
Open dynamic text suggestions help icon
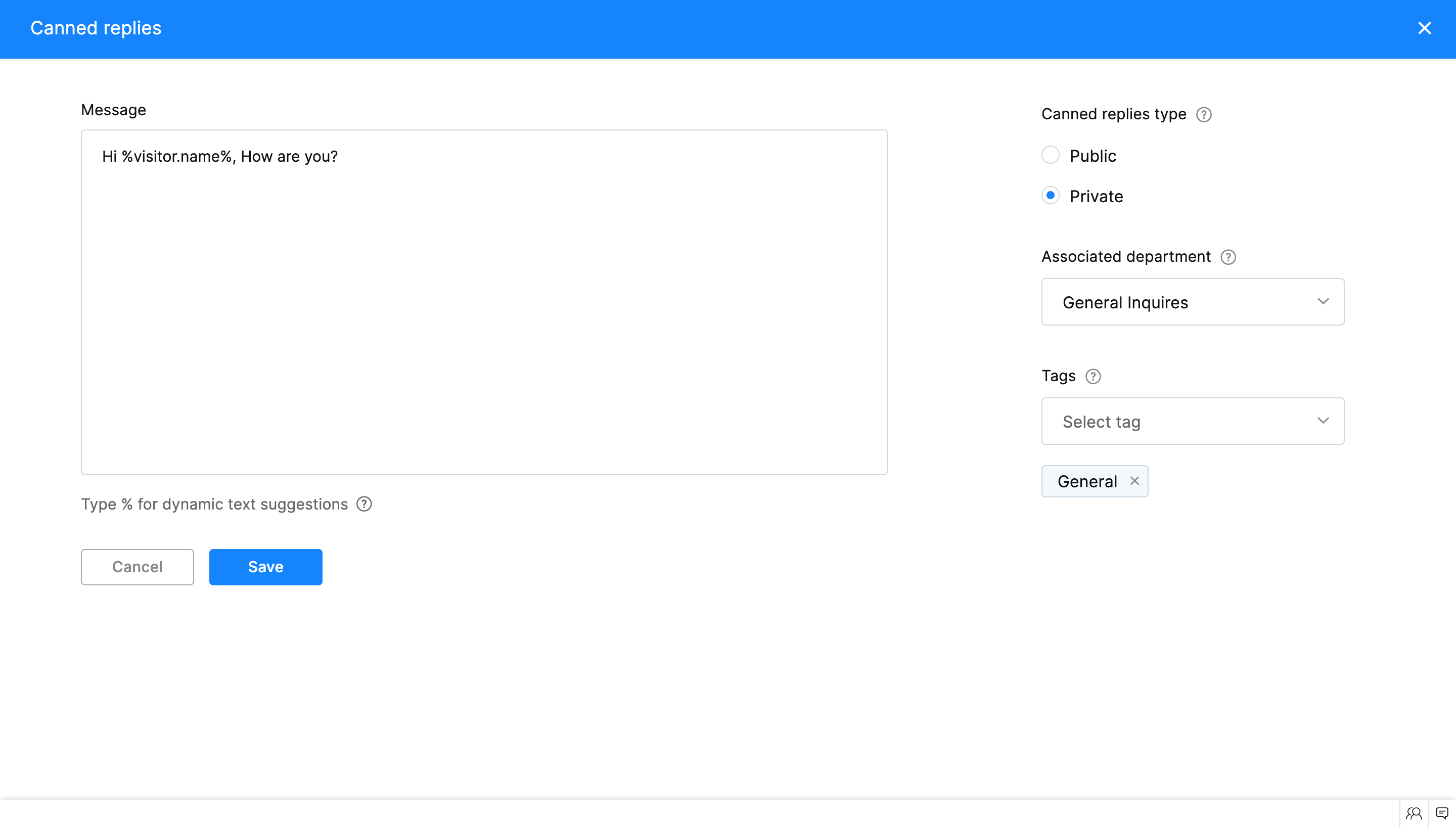(364, 504)
